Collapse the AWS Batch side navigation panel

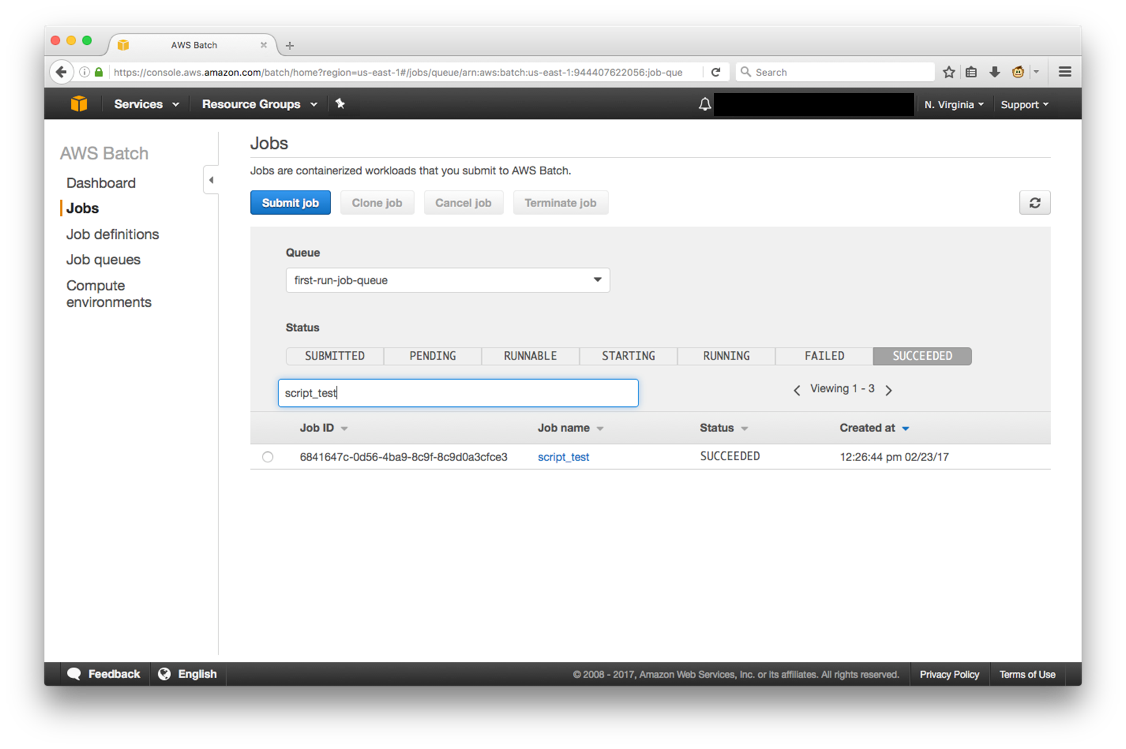pyautogui.click(x=211, y=180)
